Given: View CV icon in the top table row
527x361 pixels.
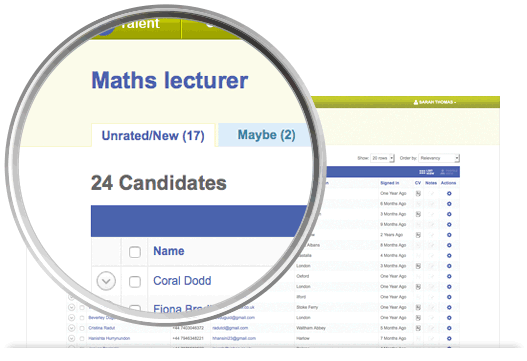Looking at the screenshot, I should [x=418, y=194].
